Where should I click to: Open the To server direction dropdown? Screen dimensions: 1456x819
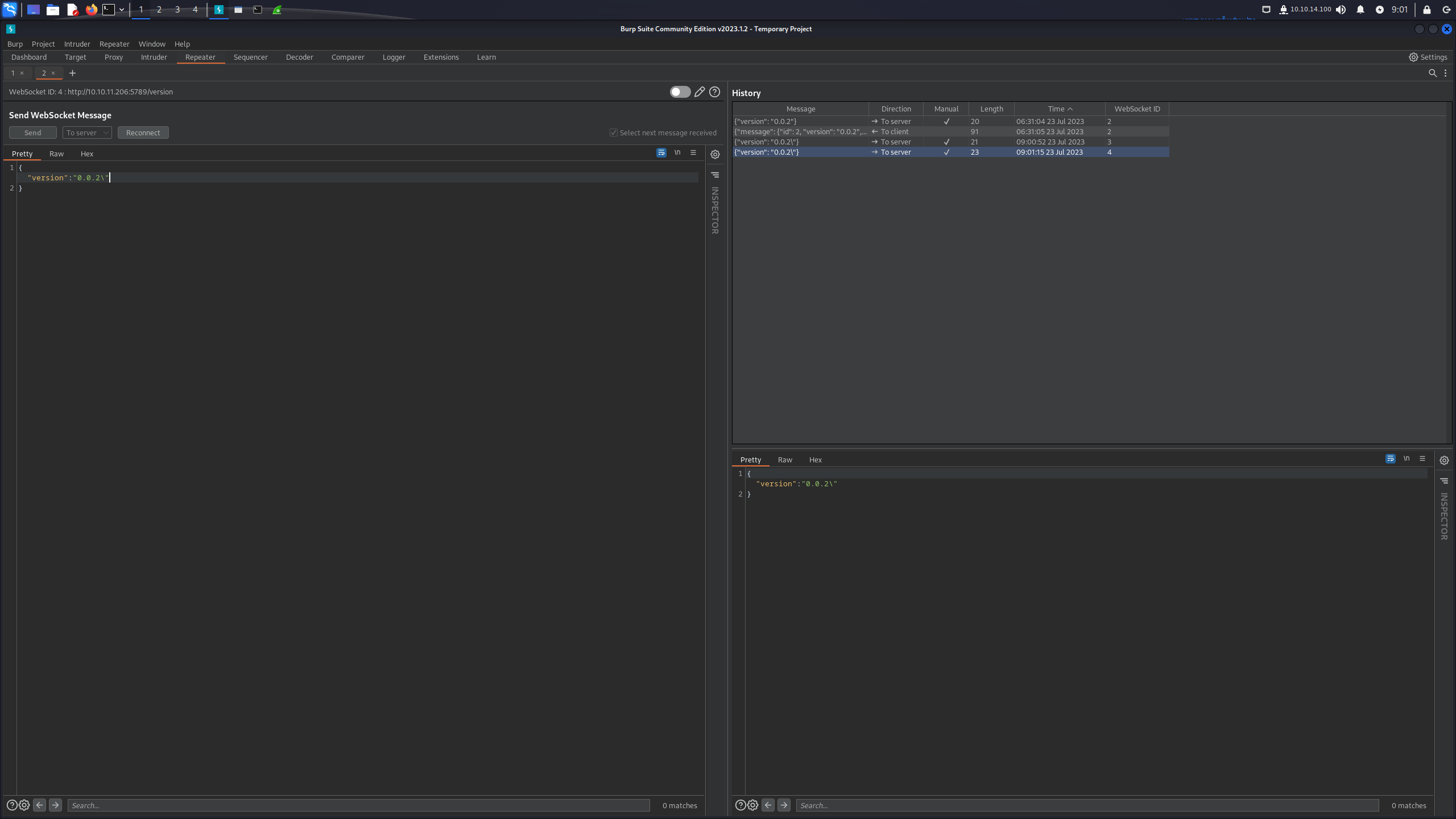(87, 133)
